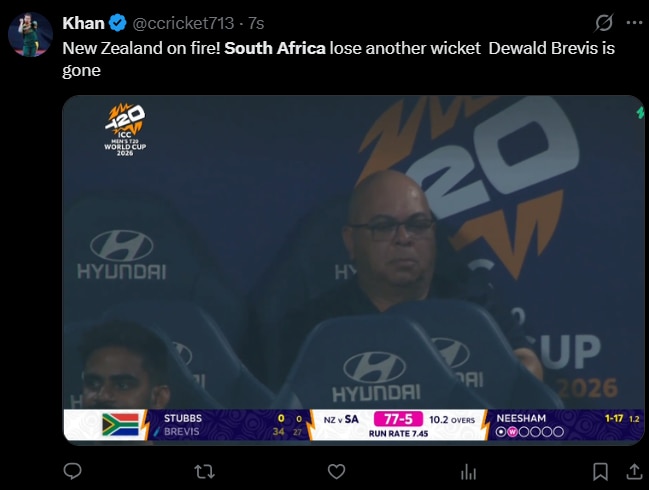Like the tweet with heart icon
Image resolution: width=649 pixels, height=490 pixels.
click(336, 471)
